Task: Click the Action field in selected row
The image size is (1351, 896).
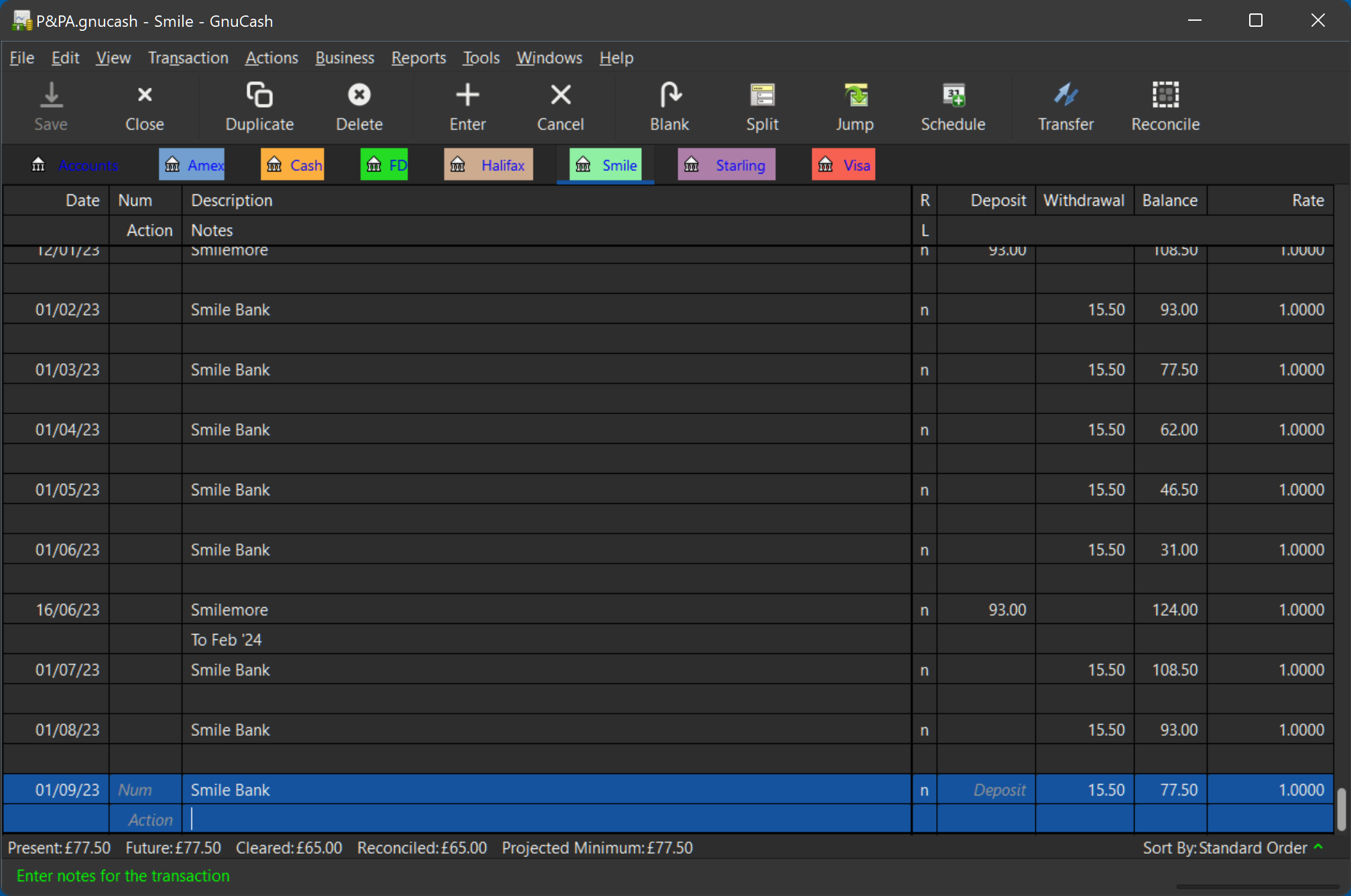Action: coord(145,820)
